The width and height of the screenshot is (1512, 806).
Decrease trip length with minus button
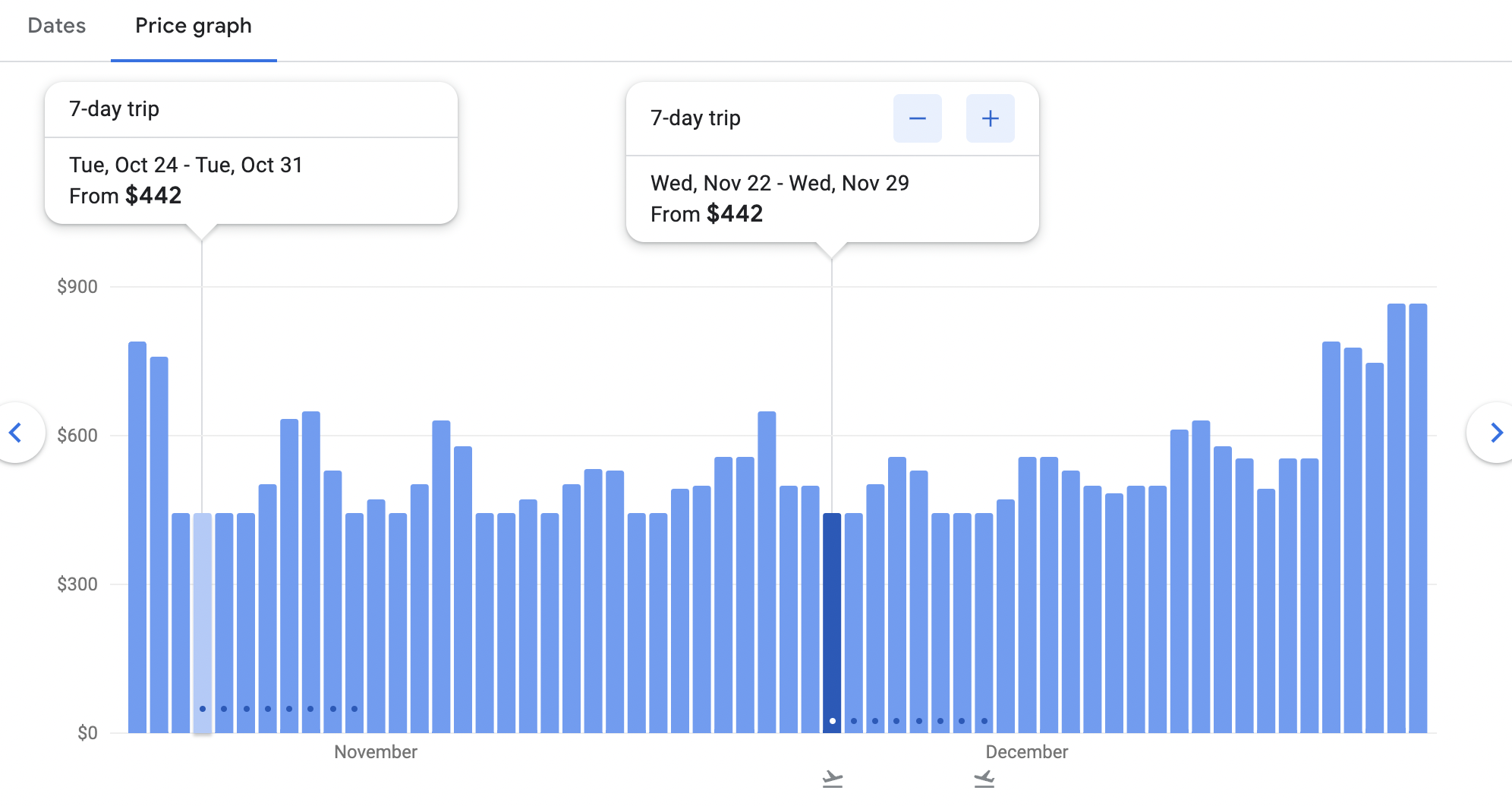[917, 118]
